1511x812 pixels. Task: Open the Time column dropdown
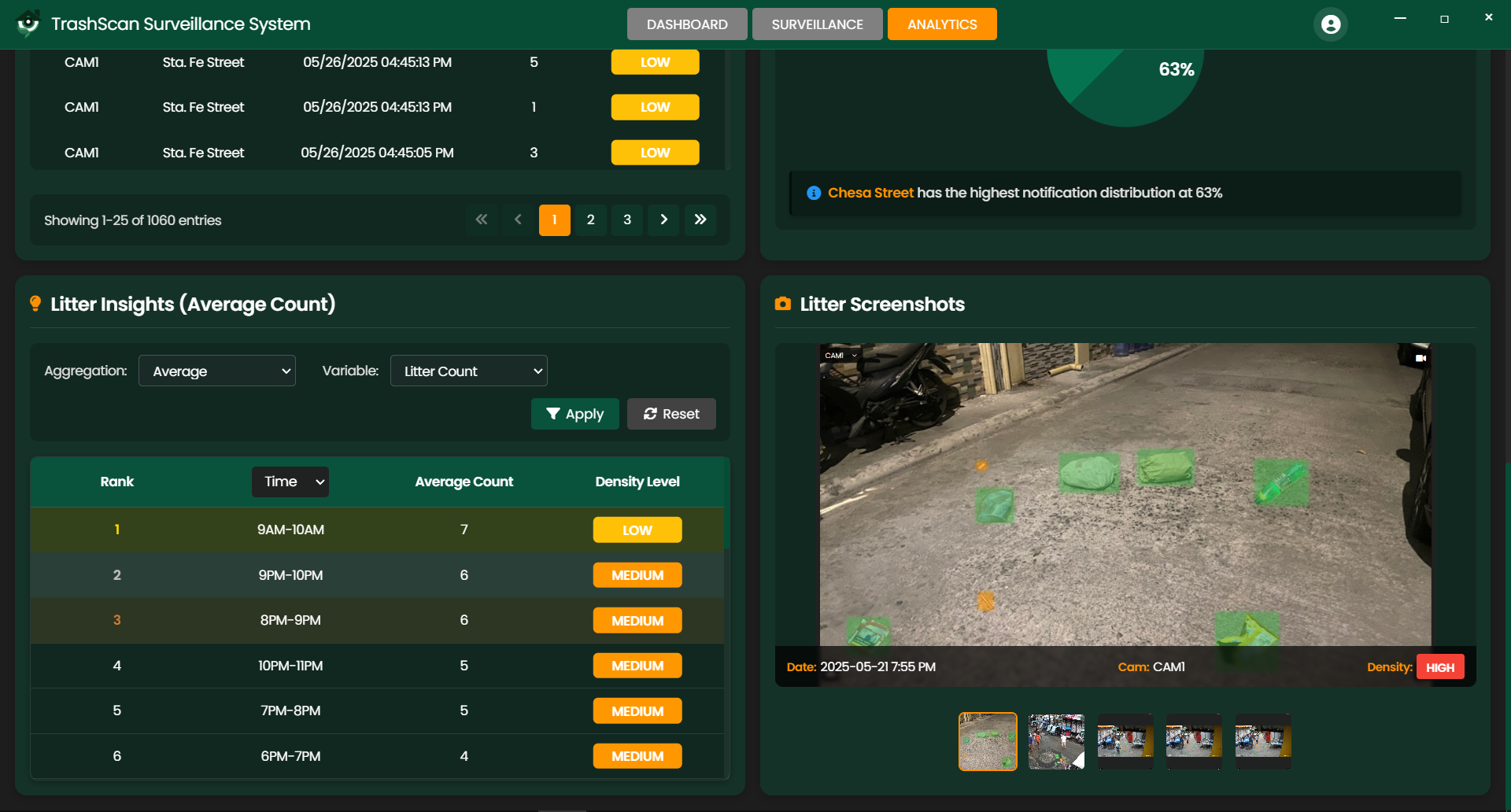click(x=290, y=482)
